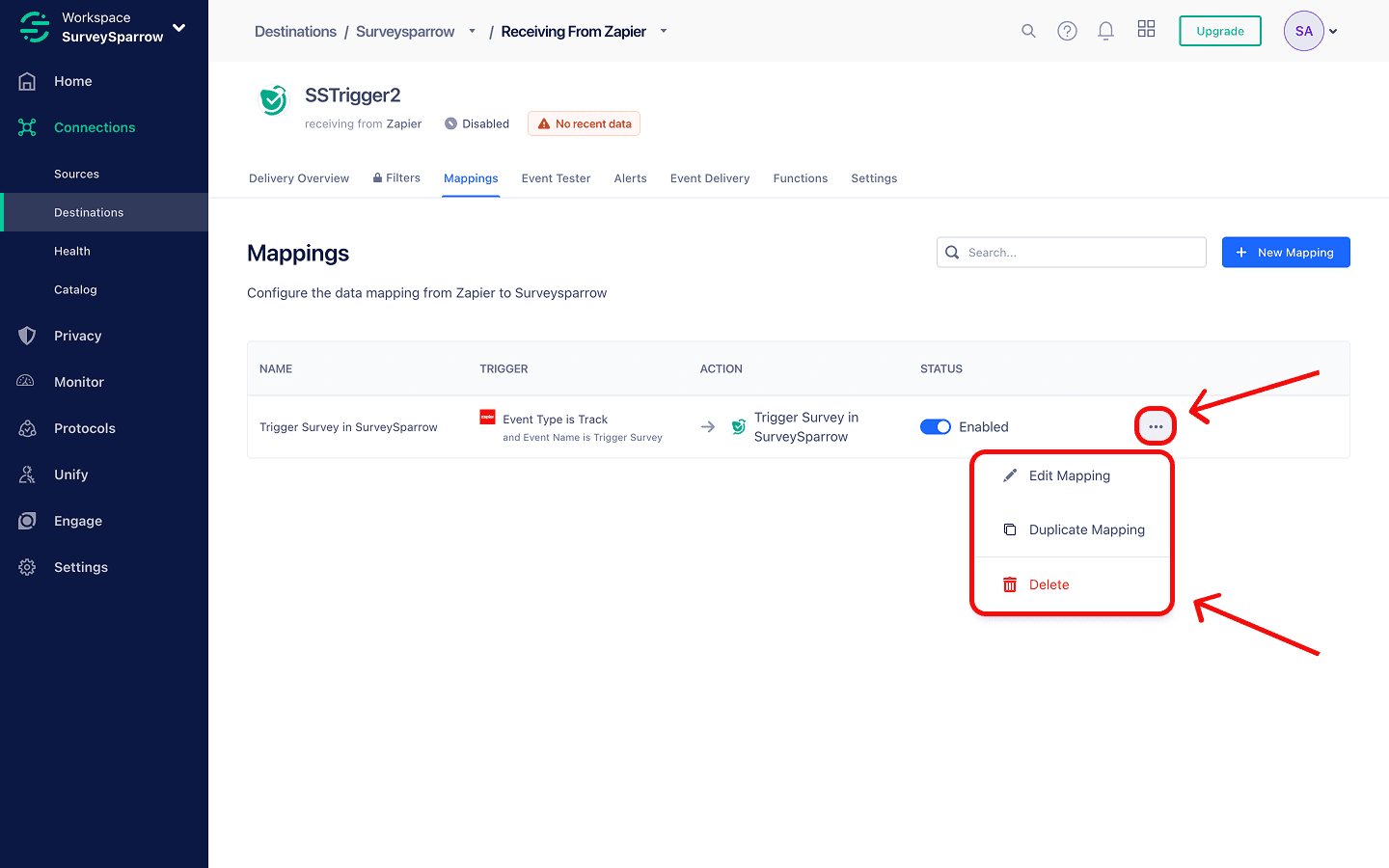Click the copy icon for Duplicate Mapping
Image resolution: width=1389 pixels, height=868 pixels.
[1010, 529]
